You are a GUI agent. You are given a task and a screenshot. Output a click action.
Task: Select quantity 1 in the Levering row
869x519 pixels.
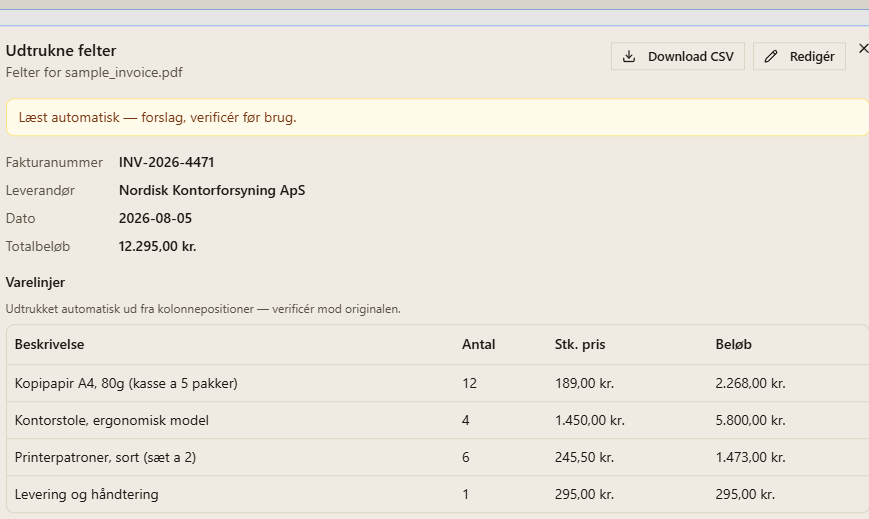[x=466, y=494]
